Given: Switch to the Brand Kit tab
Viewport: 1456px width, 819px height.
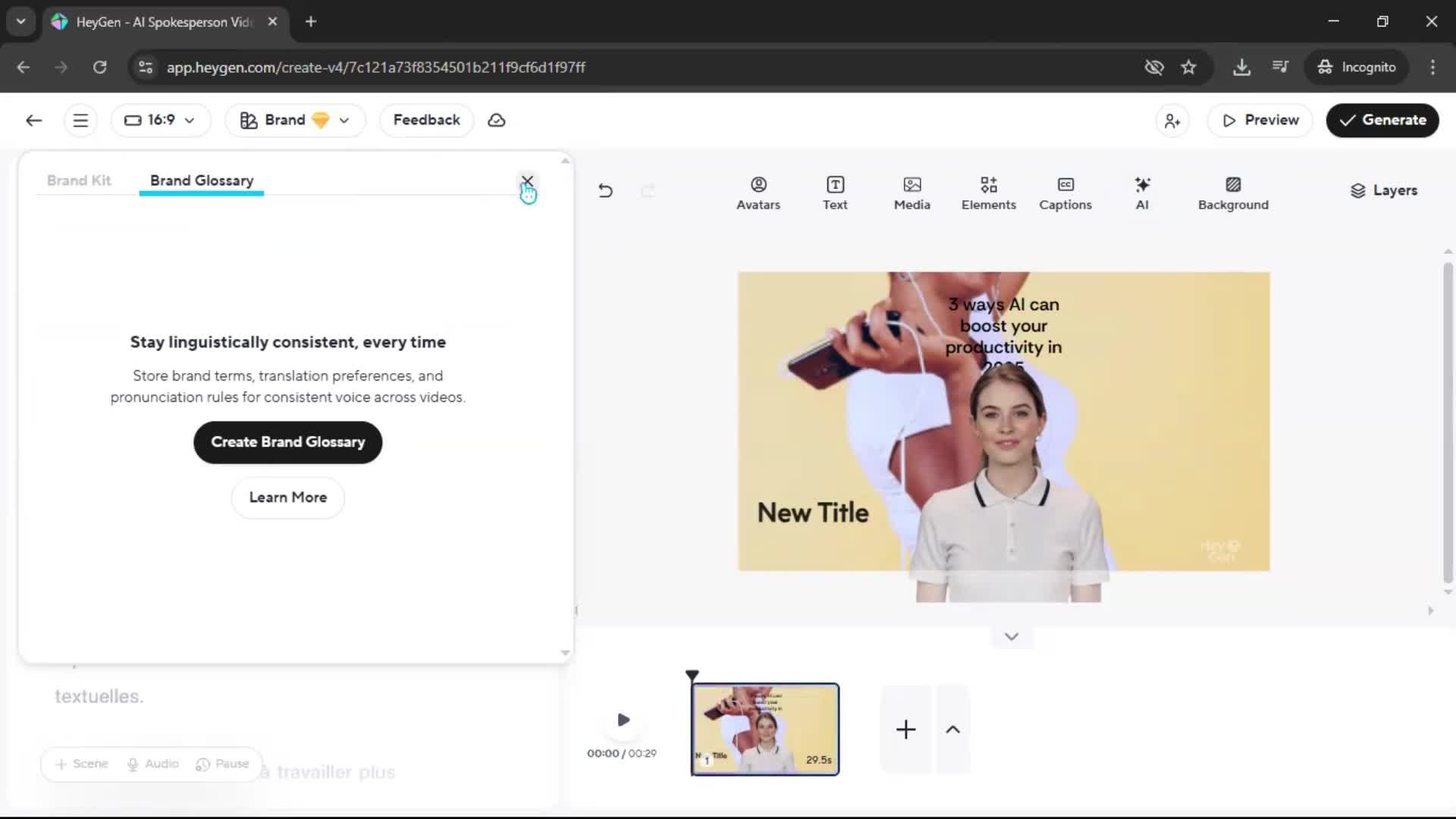Looking at the screenshot, I should coord(79,180).
